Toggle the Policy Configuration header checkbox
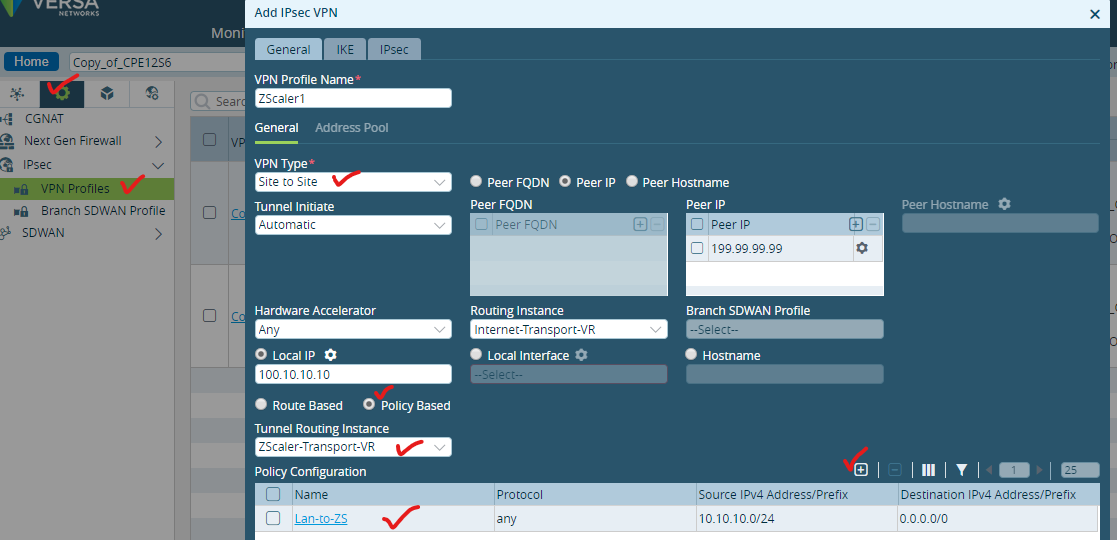Image resolution: width=1117 pixels, height=540 pixels. click(273, 494)
